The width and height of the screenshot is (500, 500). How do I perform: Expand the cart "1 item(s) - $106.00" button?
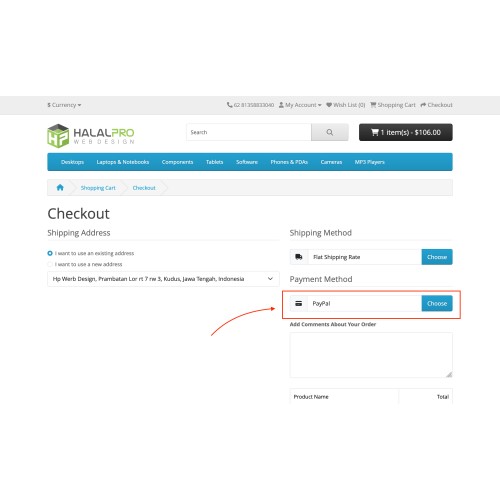pos(406,132)
